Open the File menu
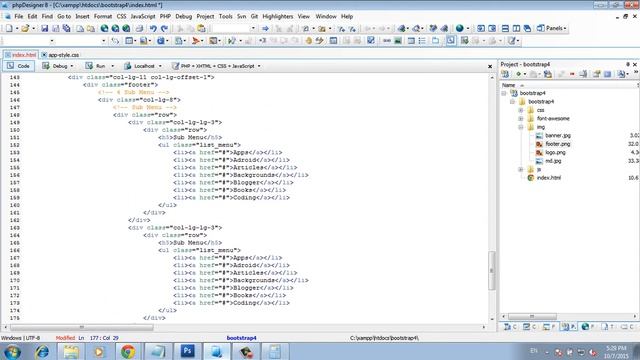 coord(19,16)
